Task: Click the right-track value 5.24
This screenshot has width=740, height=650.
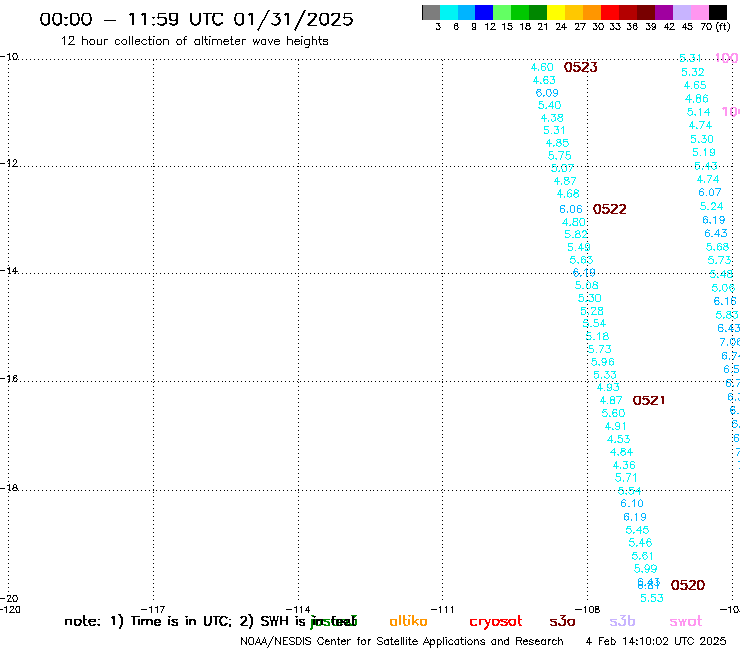Action: 712,206
